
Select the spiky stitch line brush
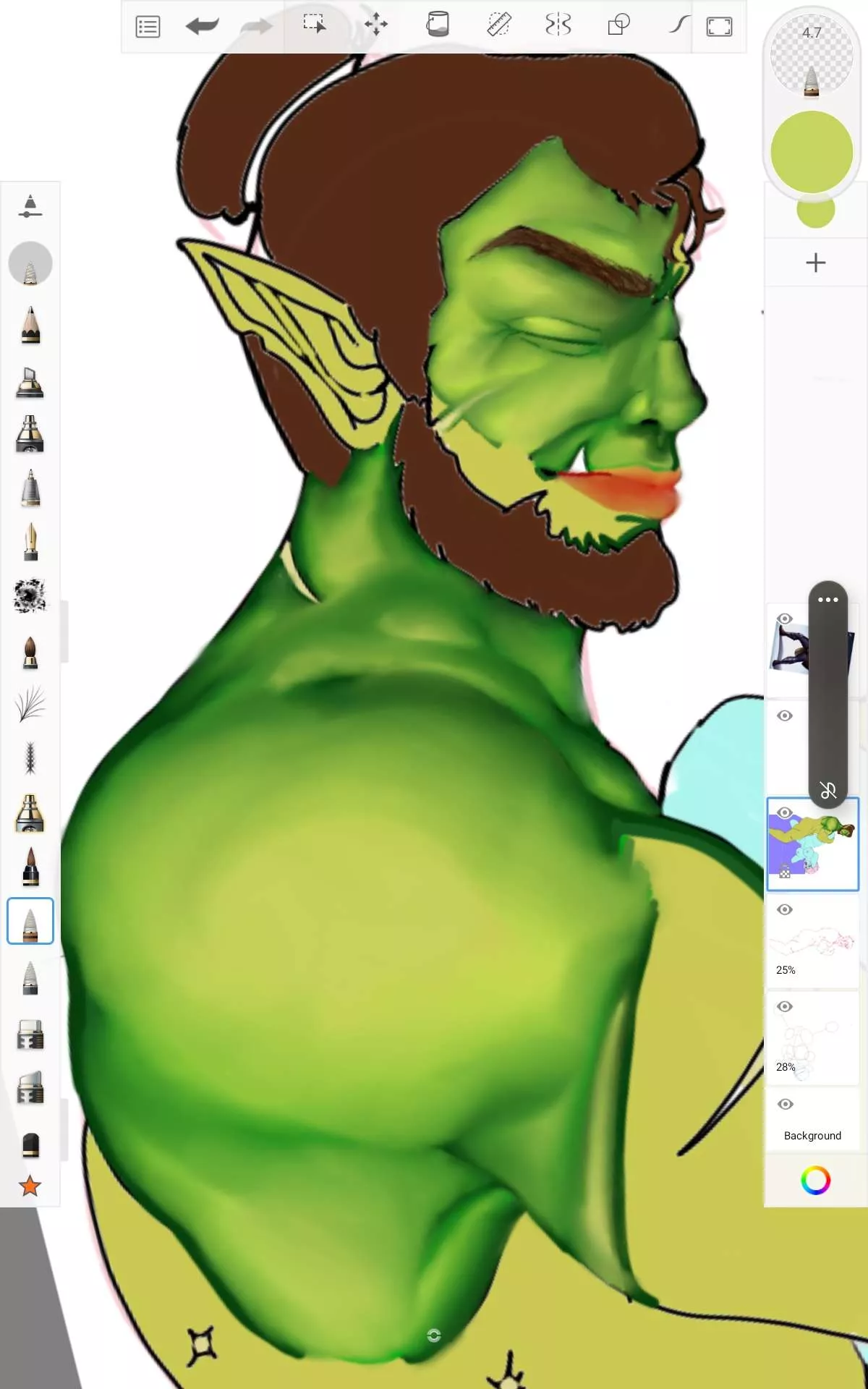[x=30, y=758]
